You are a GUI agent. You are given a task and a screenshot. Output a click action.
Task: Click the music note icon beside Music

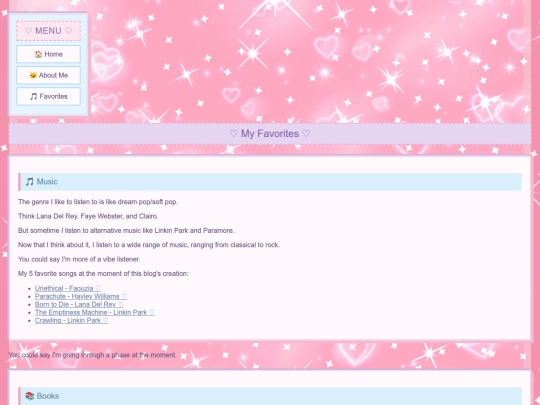30,182
